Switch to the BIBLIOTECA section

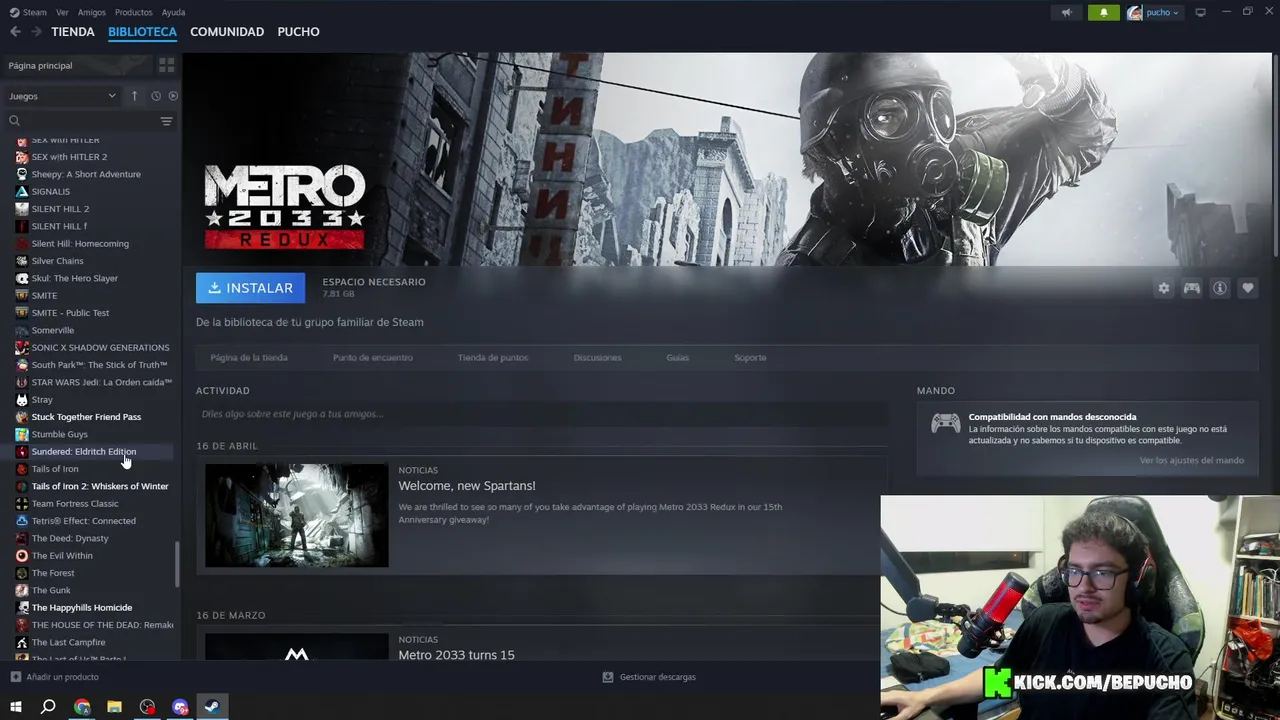[x=142, y=32]
